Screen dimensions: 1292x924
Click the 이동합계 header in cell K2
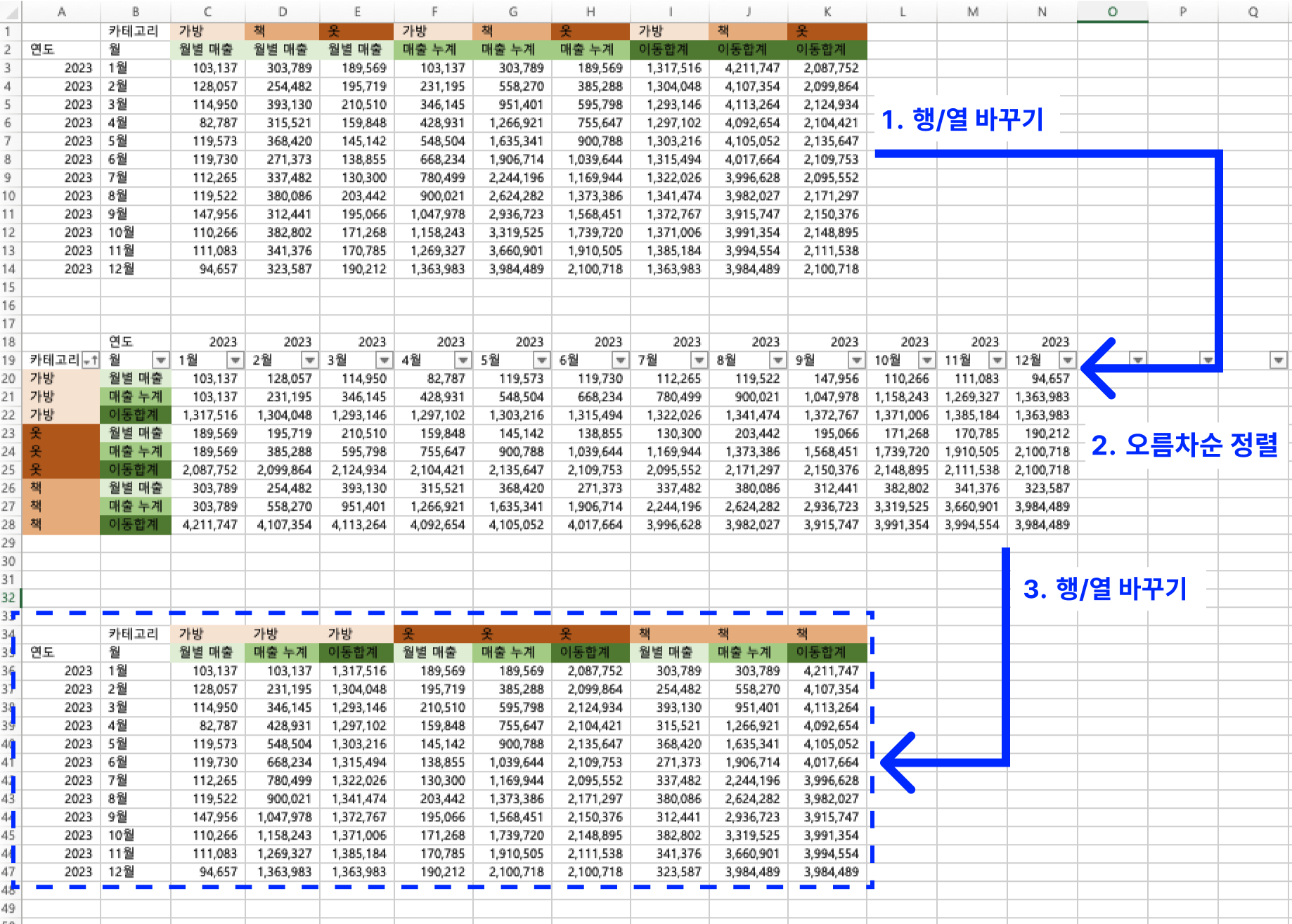tap(827, 50)
